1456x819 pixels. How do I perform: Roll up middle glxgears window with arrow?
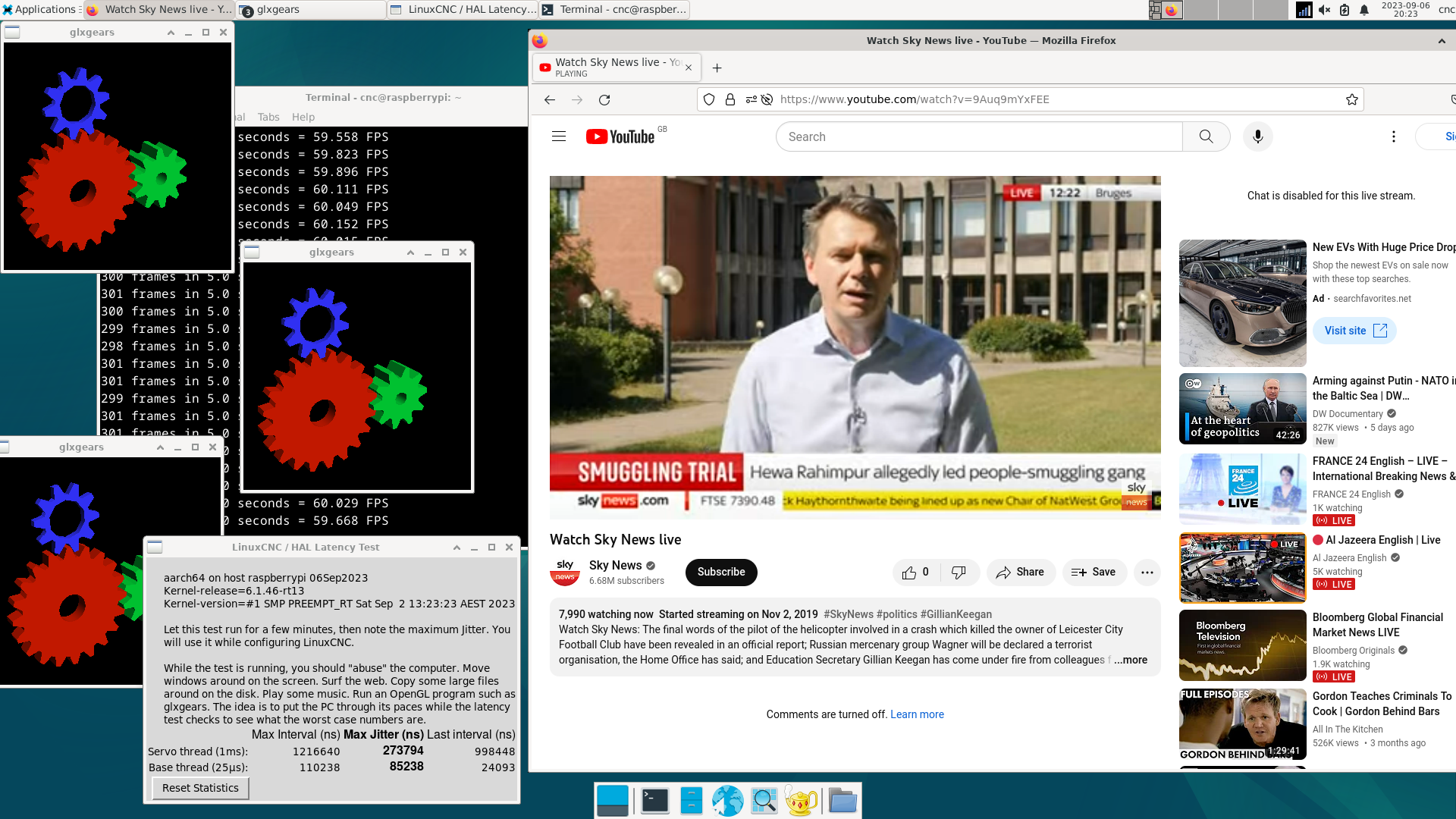pos(410,253)
